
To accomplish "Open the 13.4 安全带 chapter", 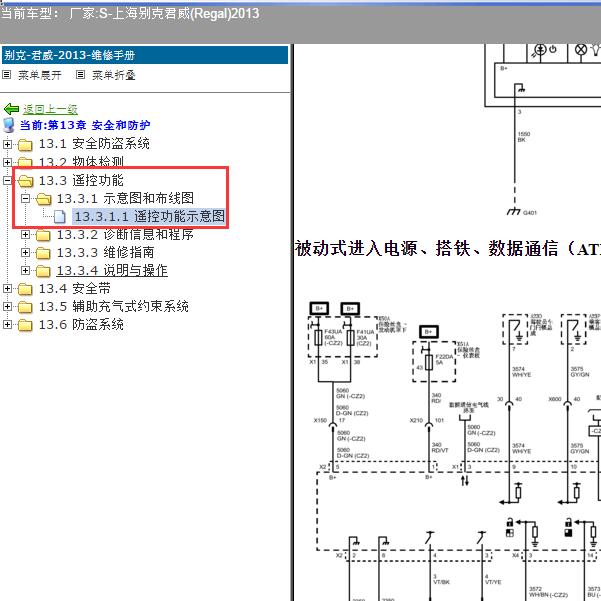I will tap(75, 288).
